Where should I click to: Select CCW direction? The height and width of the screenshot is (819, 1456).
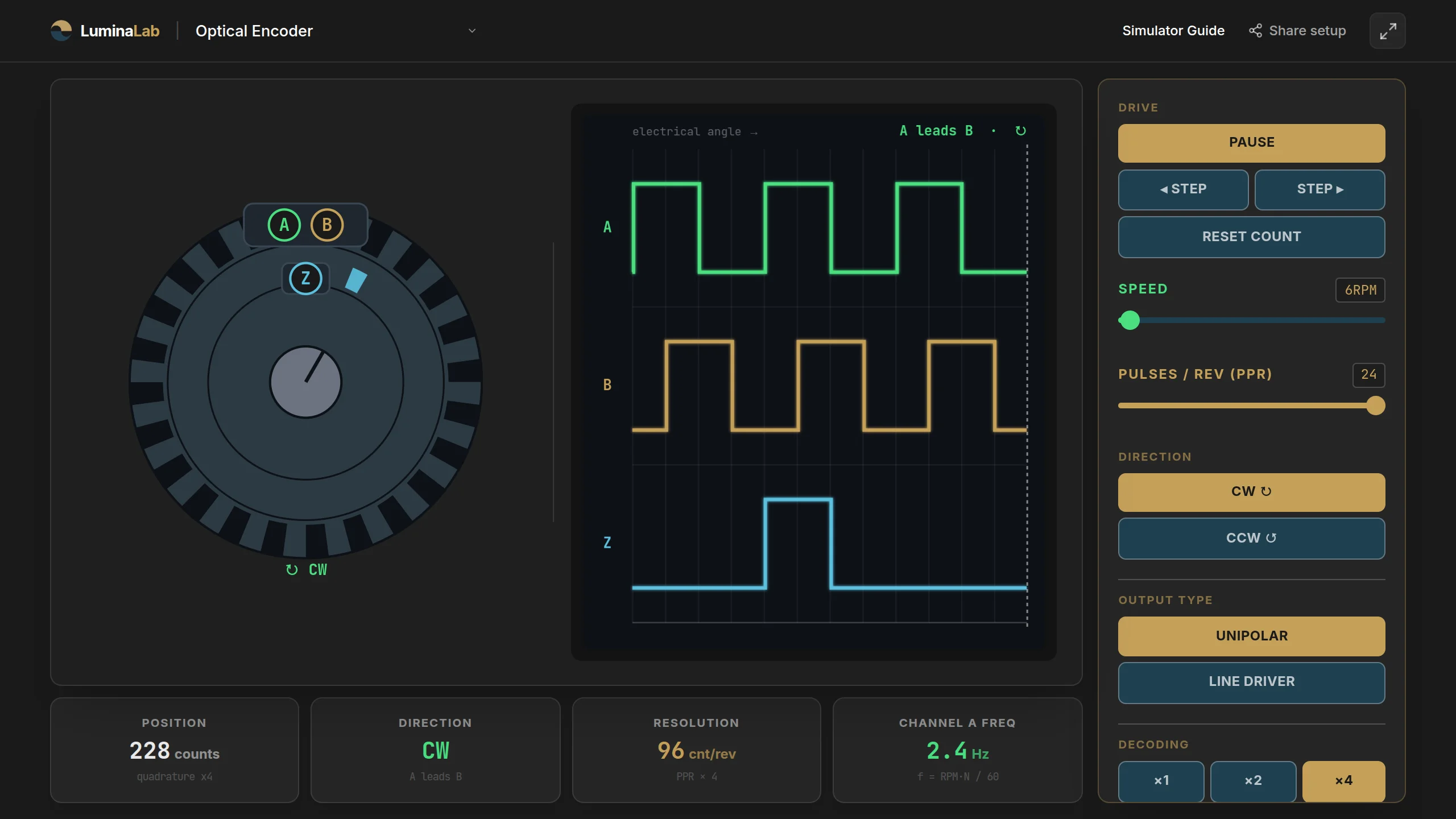pyautogui.click(x=1251, y=539)
